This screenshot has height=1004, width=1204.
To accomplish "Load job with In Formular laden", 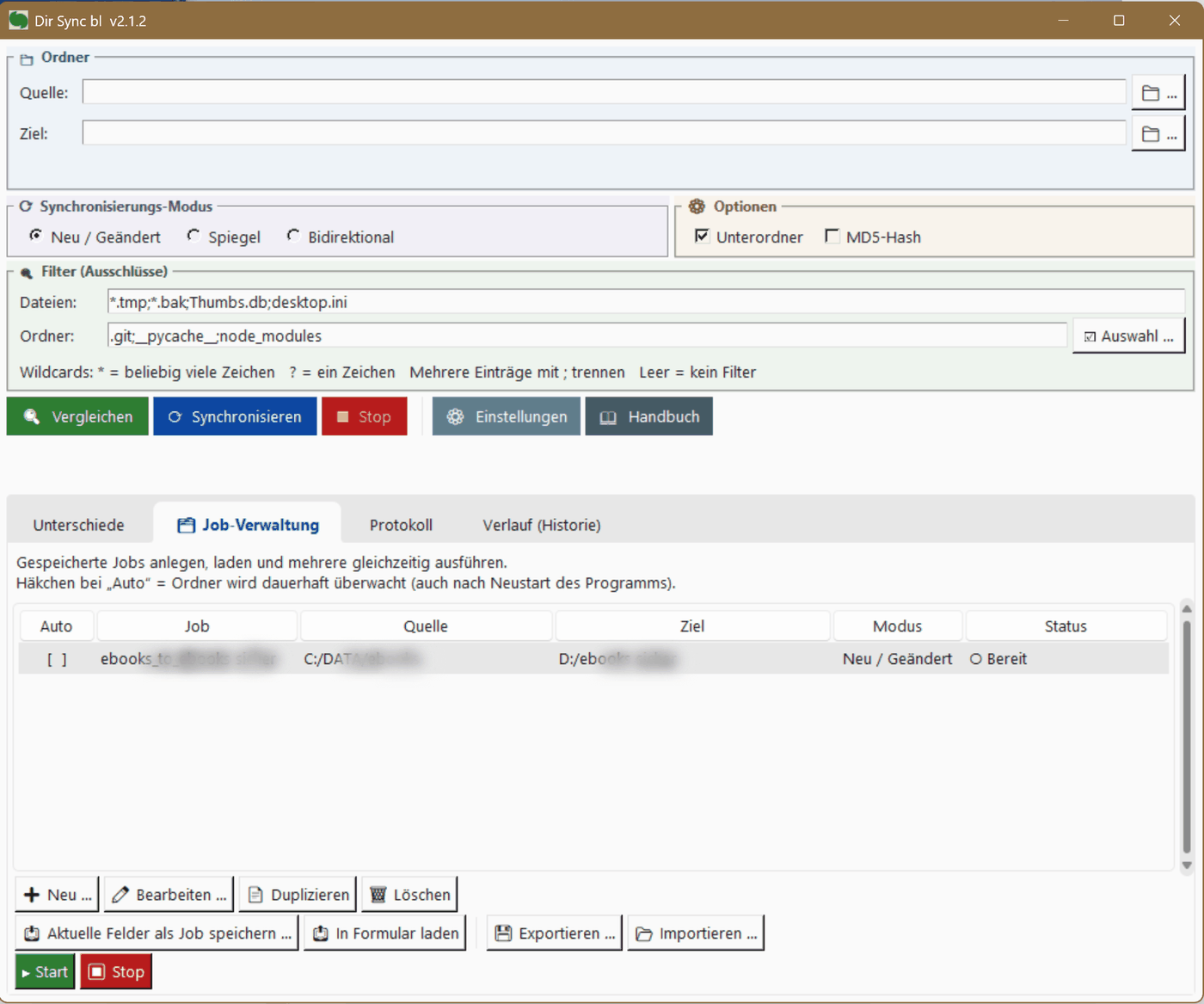I will pos(384,933).
